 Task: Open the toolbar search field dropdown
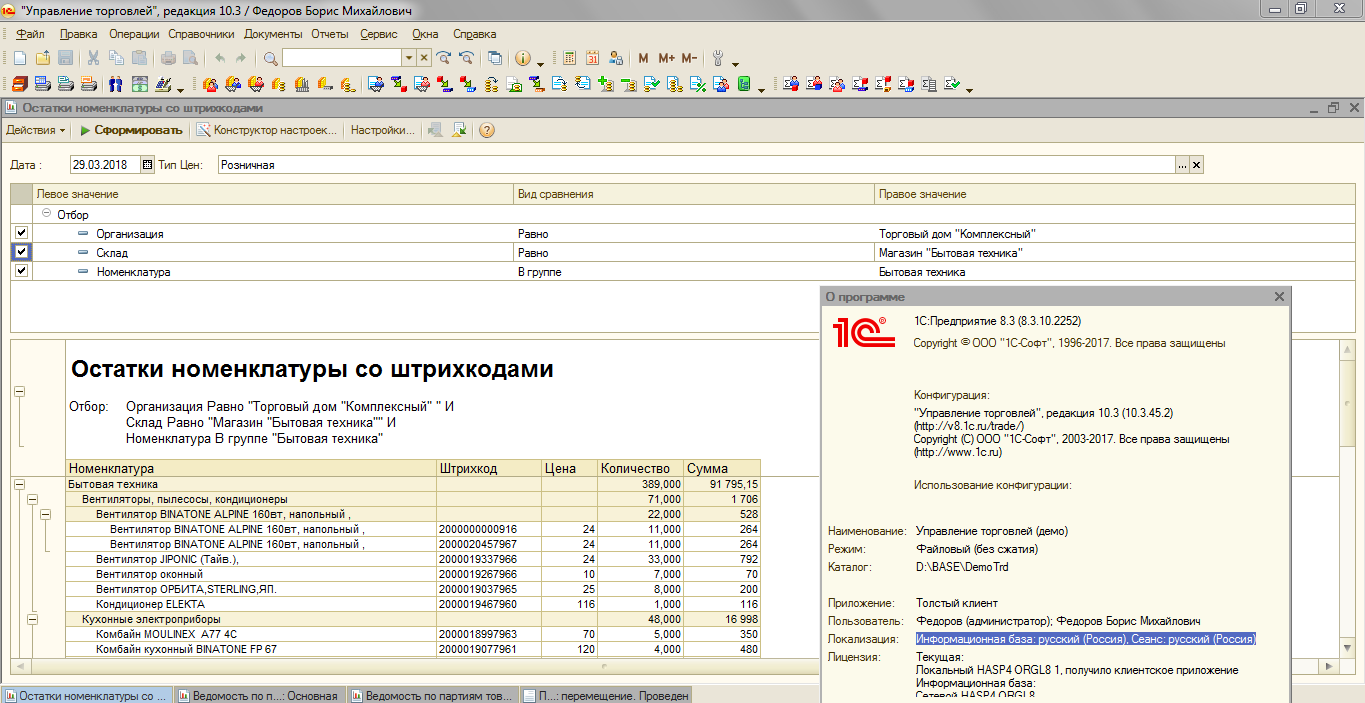pyautogui.click(x=409, y=58)
